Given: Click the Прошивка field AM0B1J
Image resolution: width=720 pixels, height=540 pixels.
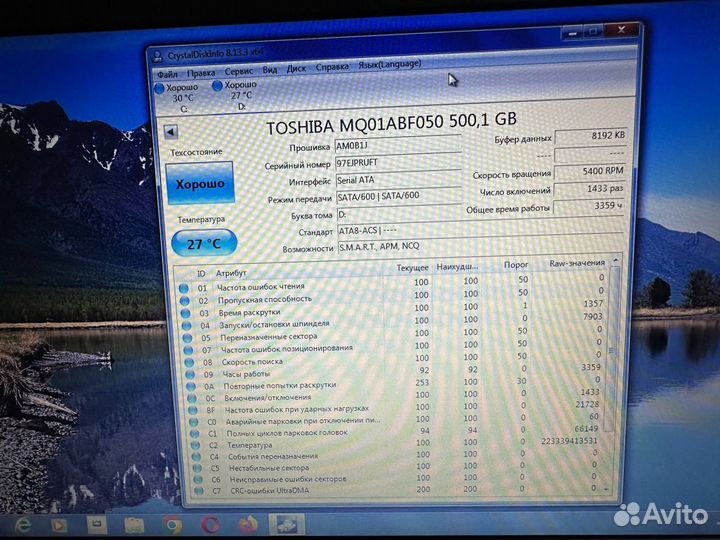Looking at the screenshot, I should tap(398, 146).
